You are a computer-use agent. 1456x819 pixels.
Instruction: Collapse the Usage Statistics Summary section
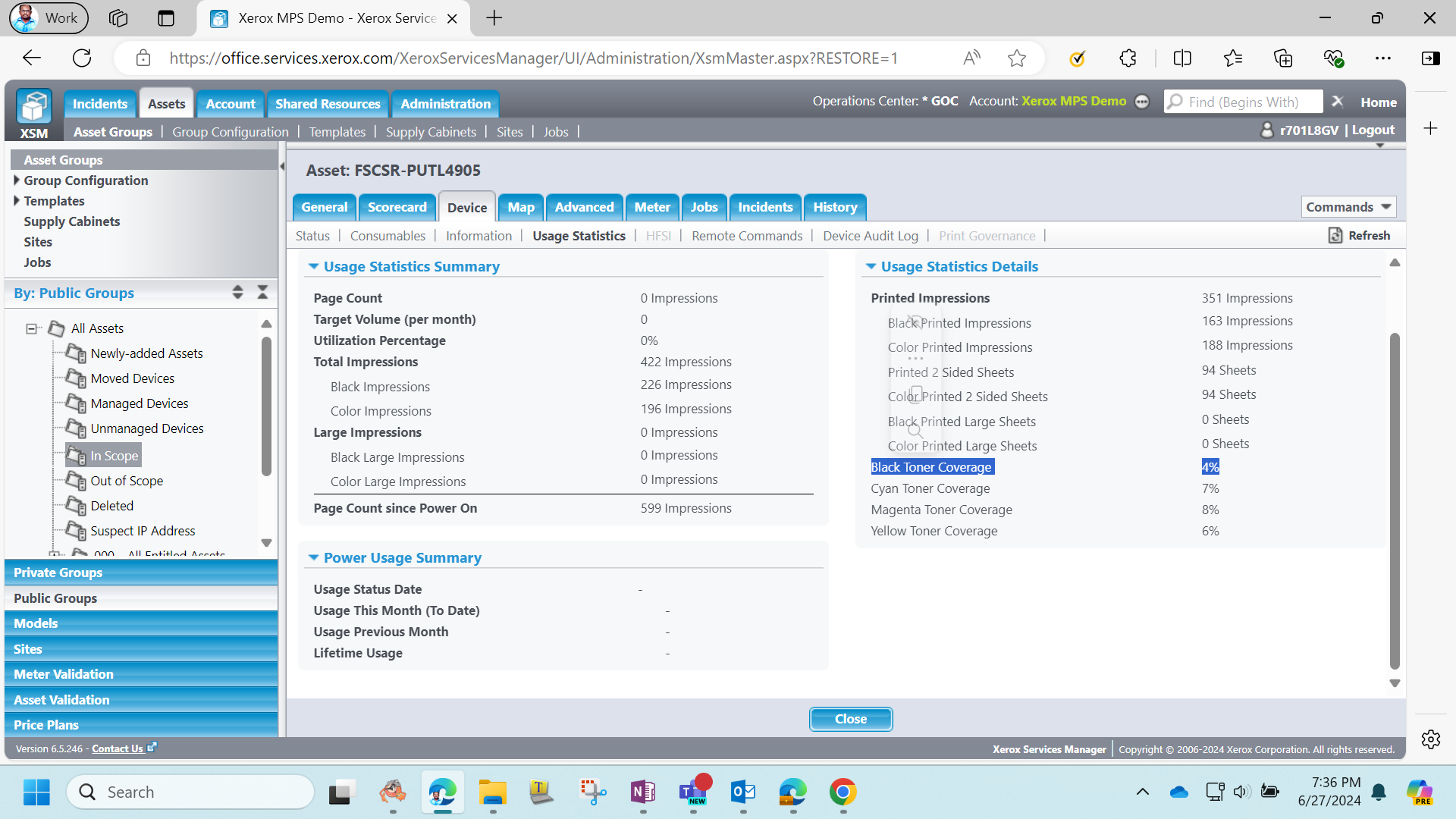pos(313,266)
